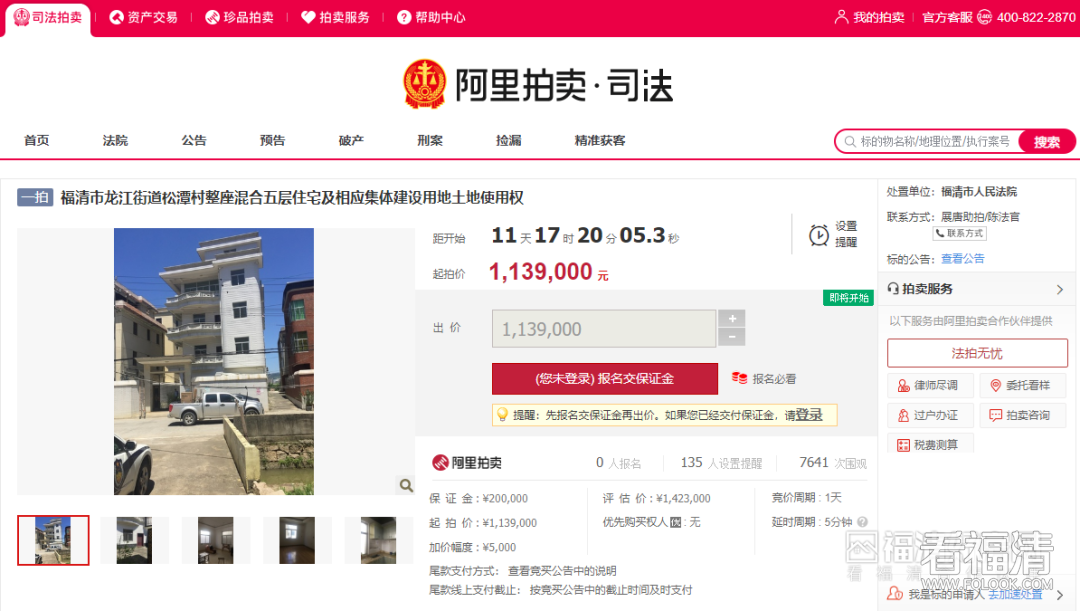Click the 登录 link in the reminder tip
1080x611 pixels.
pyautogui.click(x=809, y=415)
